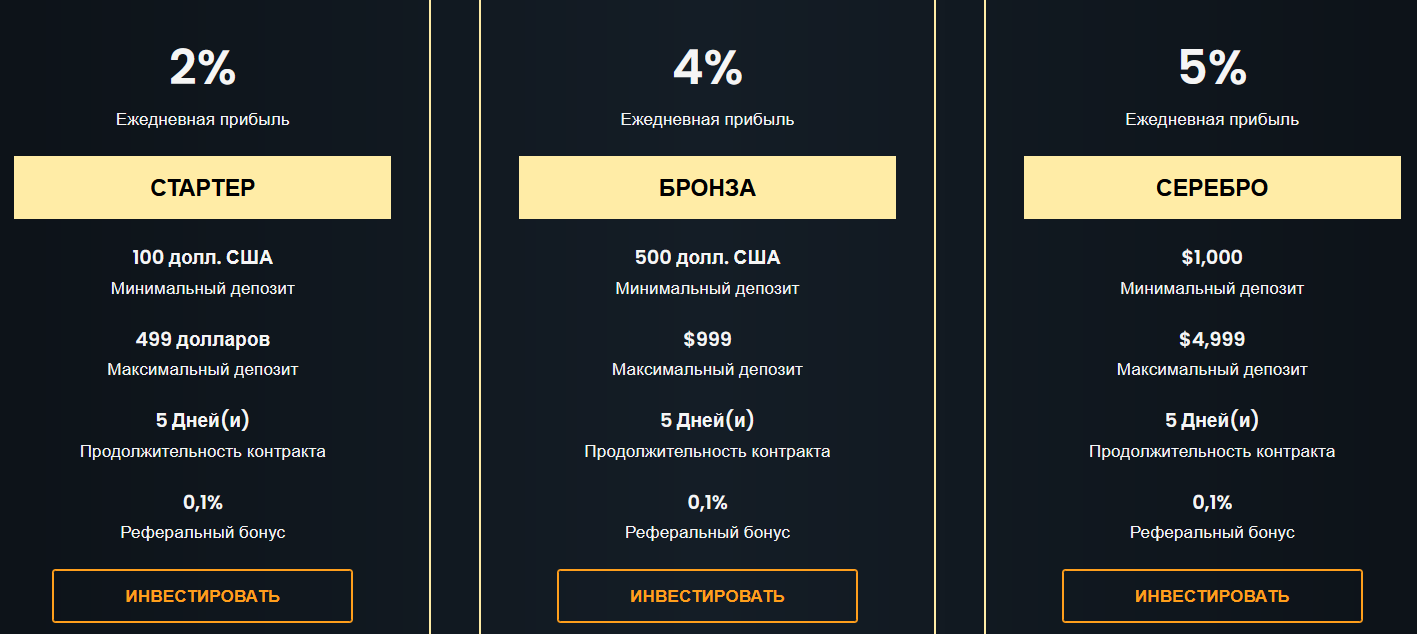Select the БРОНЗА plan title banner

click(707, 187)
